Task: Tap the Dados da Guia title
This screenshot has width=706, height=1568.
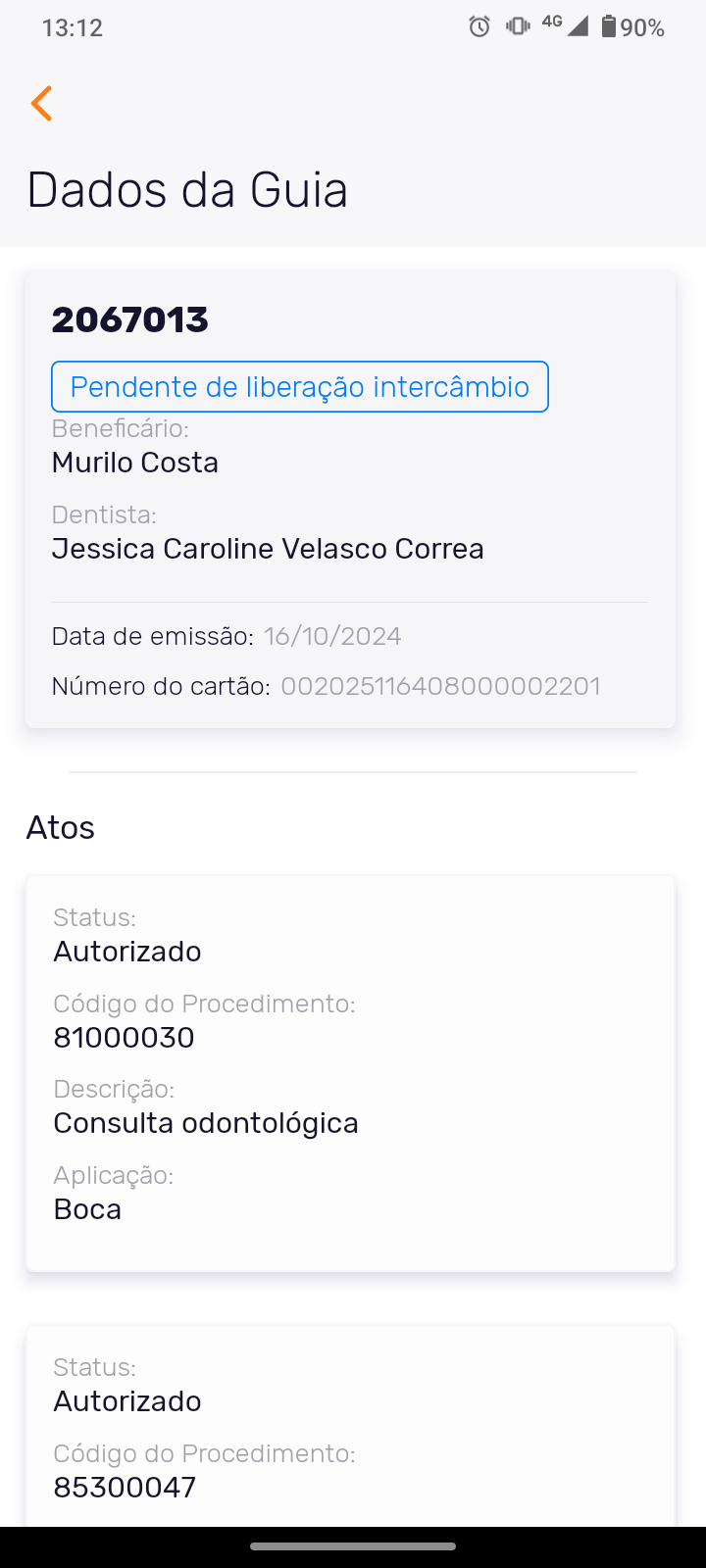Action: click(x=187, y=189)
